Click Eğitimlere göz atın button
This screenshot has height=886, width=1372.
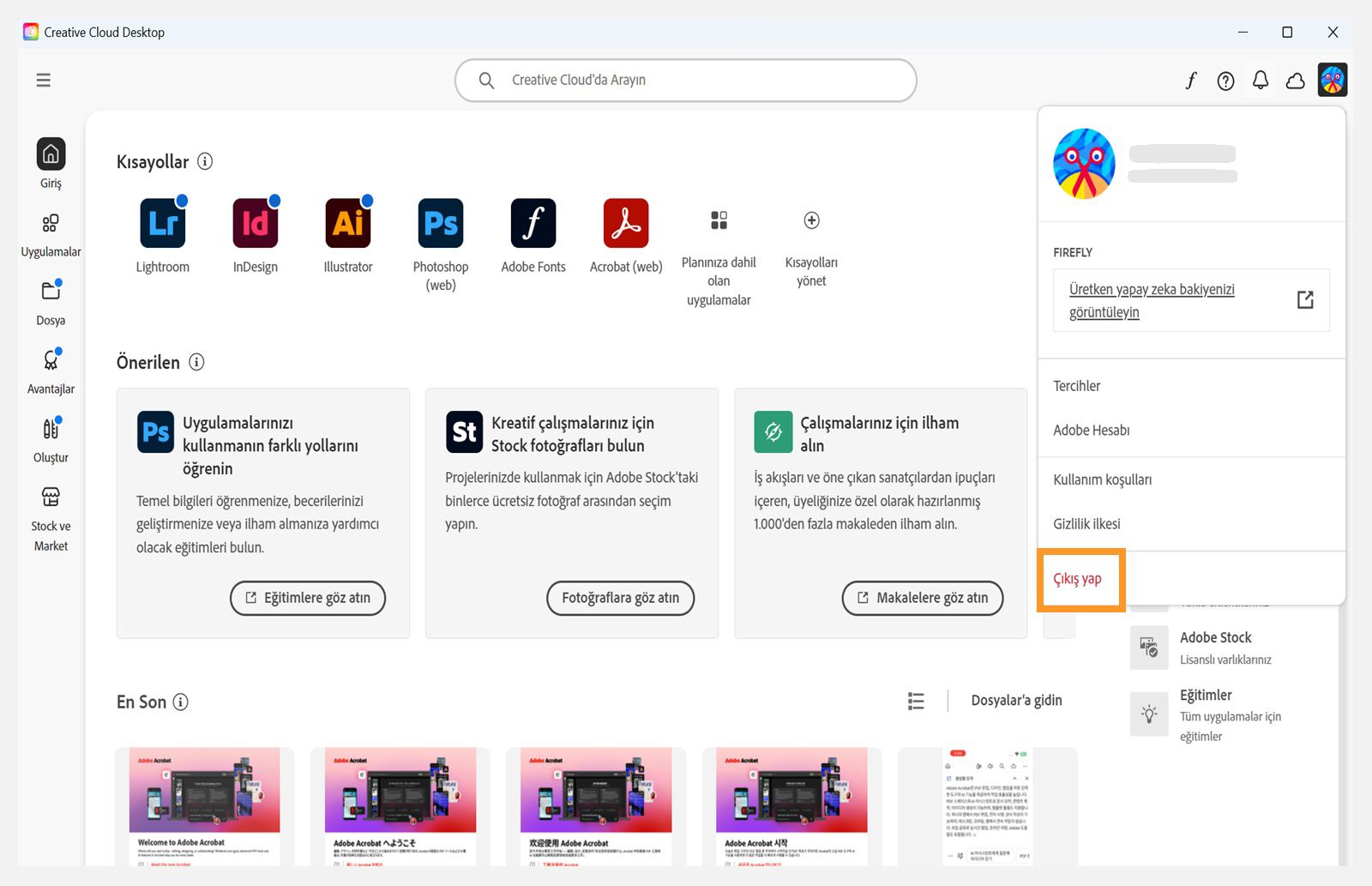click(308, 598)
